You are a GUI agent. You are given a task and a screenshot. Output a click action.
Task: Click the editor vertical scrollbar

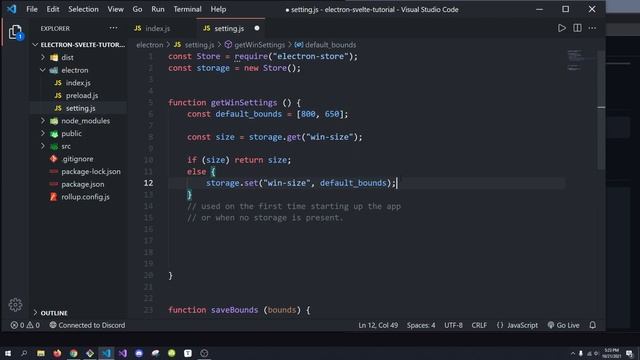601,109
